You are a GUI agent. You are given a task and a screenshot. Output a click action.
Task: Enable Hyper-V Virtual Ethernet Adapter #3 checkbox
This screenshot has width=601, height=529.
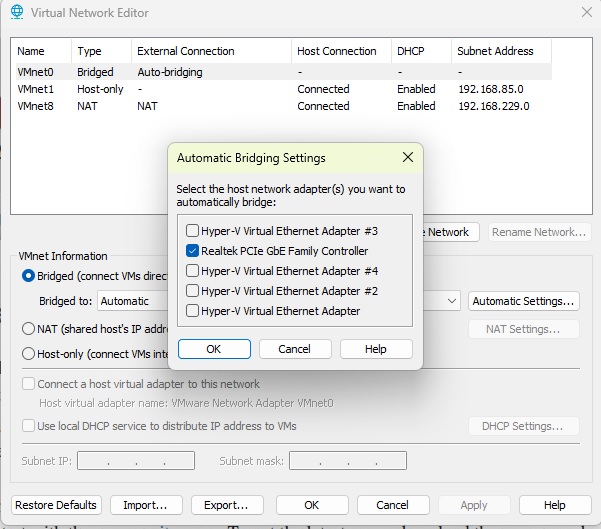tap(193, 231)
